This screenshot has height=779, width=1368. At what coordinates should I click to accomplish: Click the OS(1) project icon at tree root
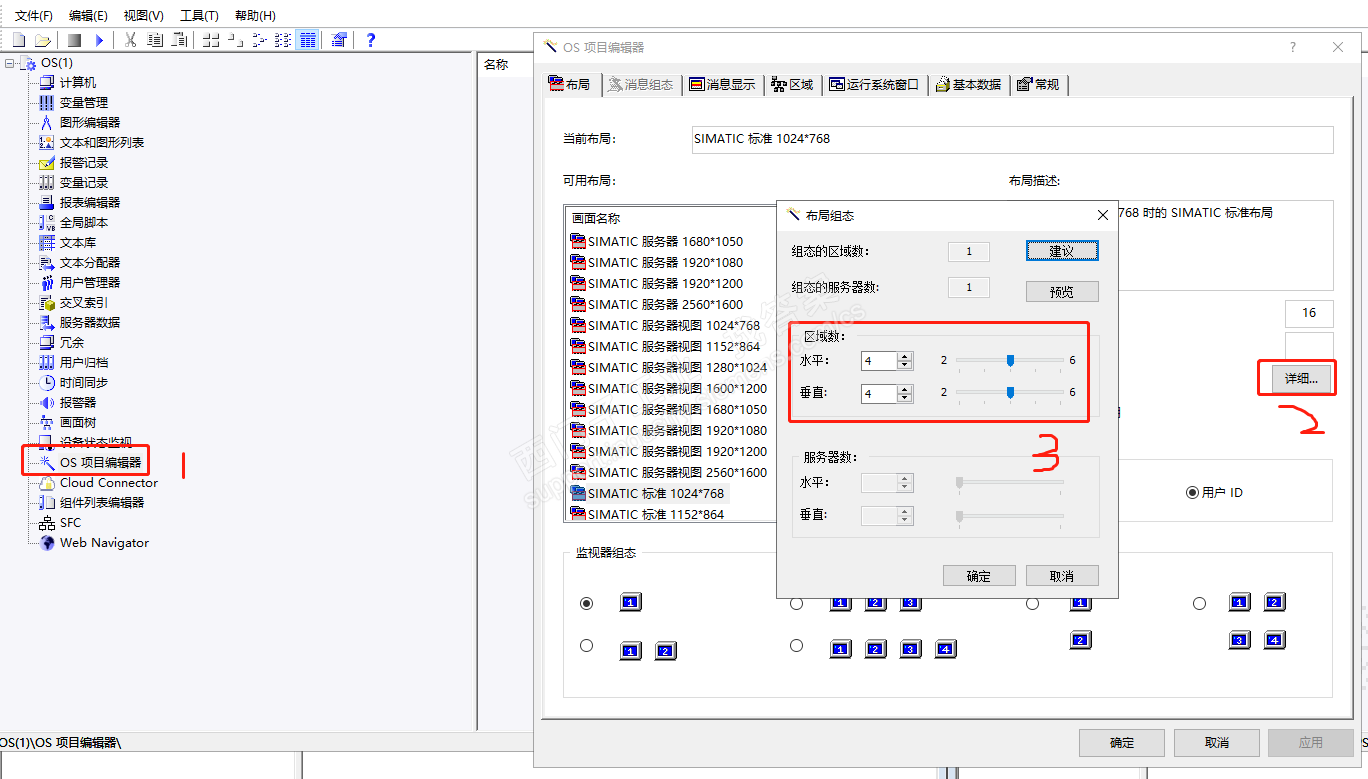point(28,63)
